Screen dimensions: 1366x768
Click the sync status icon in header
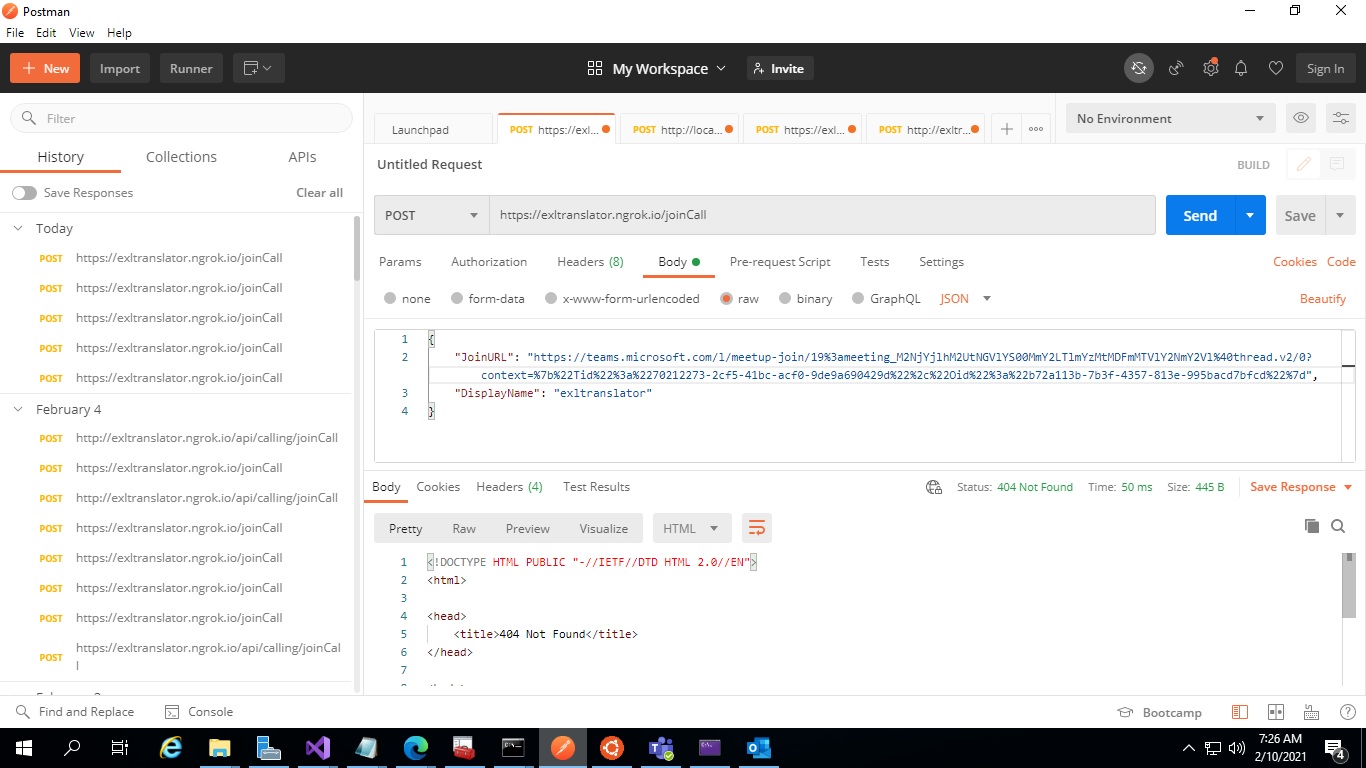1138,68
